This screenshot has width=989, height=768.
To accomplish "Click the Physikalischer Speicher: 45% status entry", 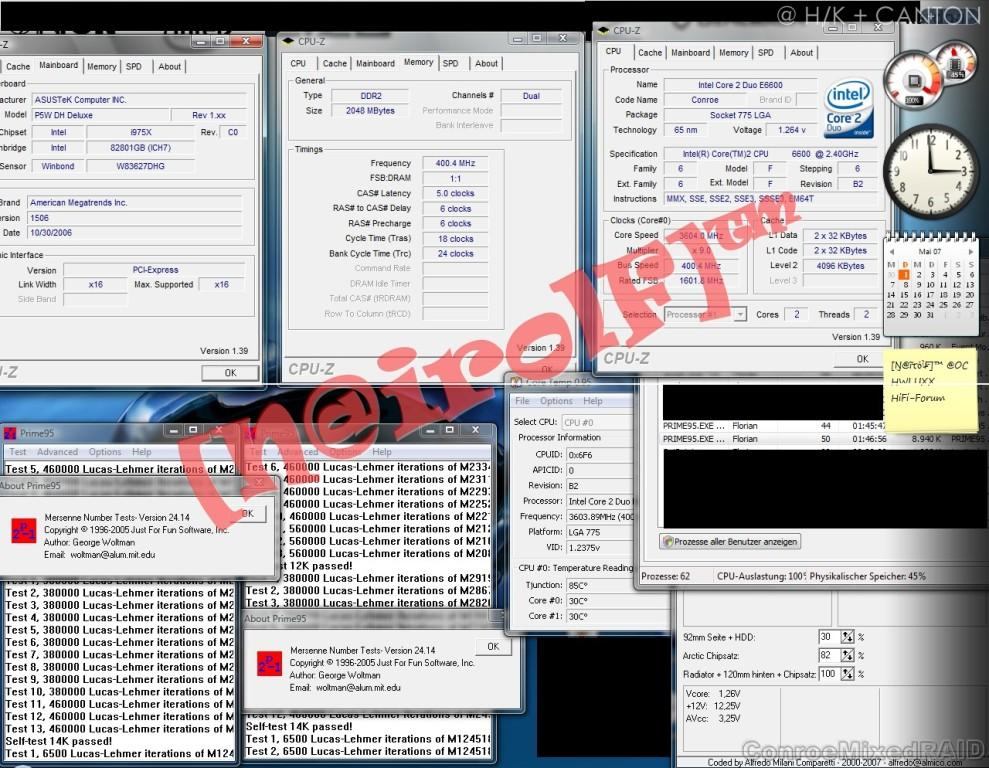I will pos(868,576).
